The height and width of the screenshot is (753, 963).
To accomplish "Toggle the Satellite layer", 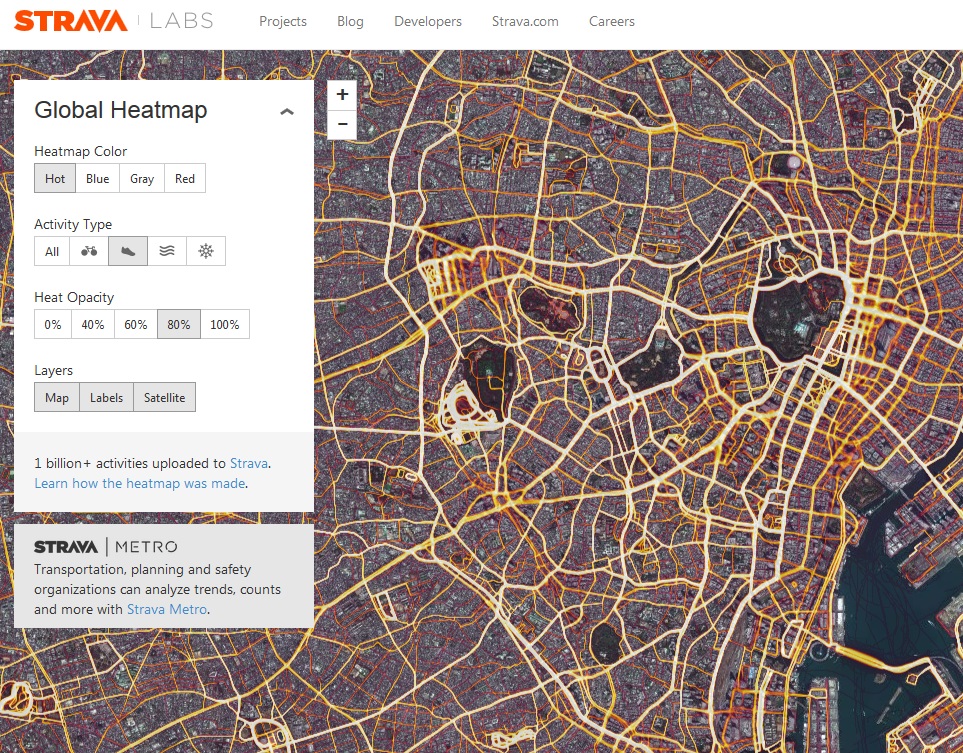I will click(165, 397).
